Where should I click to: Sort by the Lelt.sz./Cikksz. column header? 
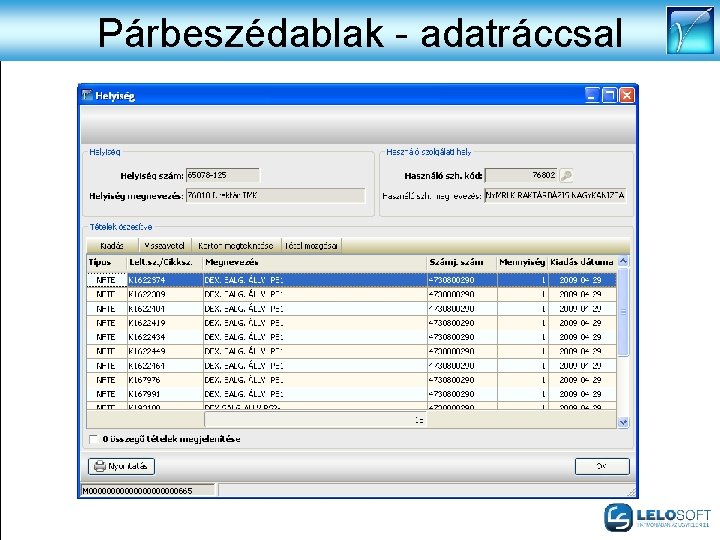[165, 263]
